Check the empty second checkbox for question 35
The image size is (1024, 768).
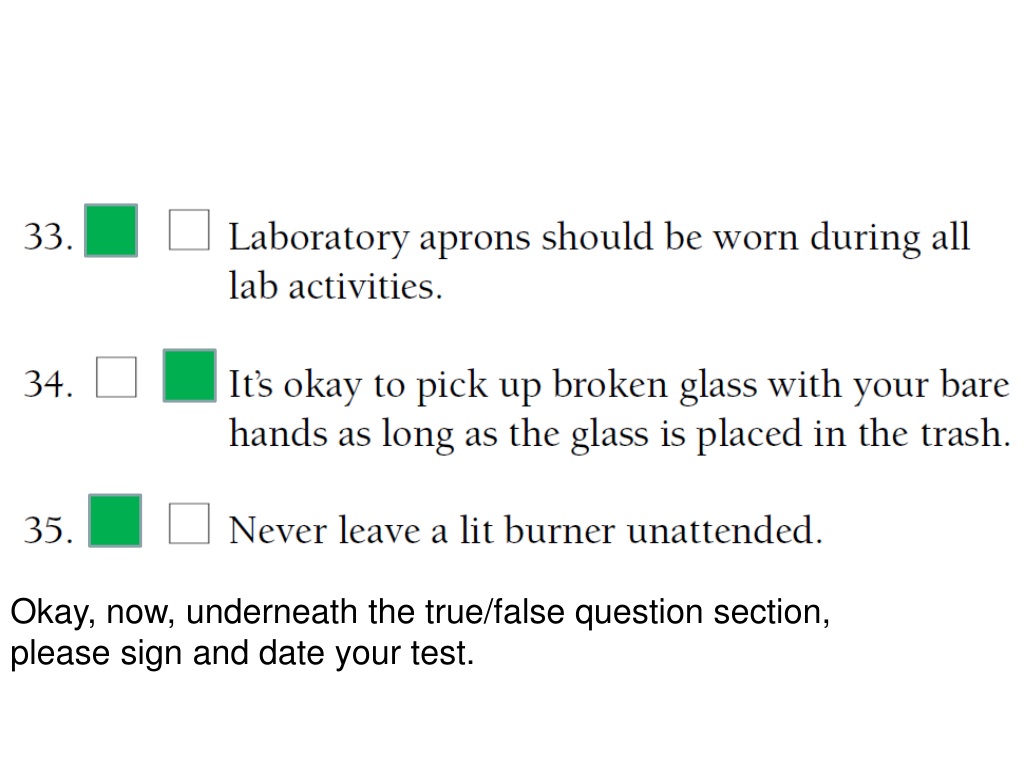[x=189, y=523]
